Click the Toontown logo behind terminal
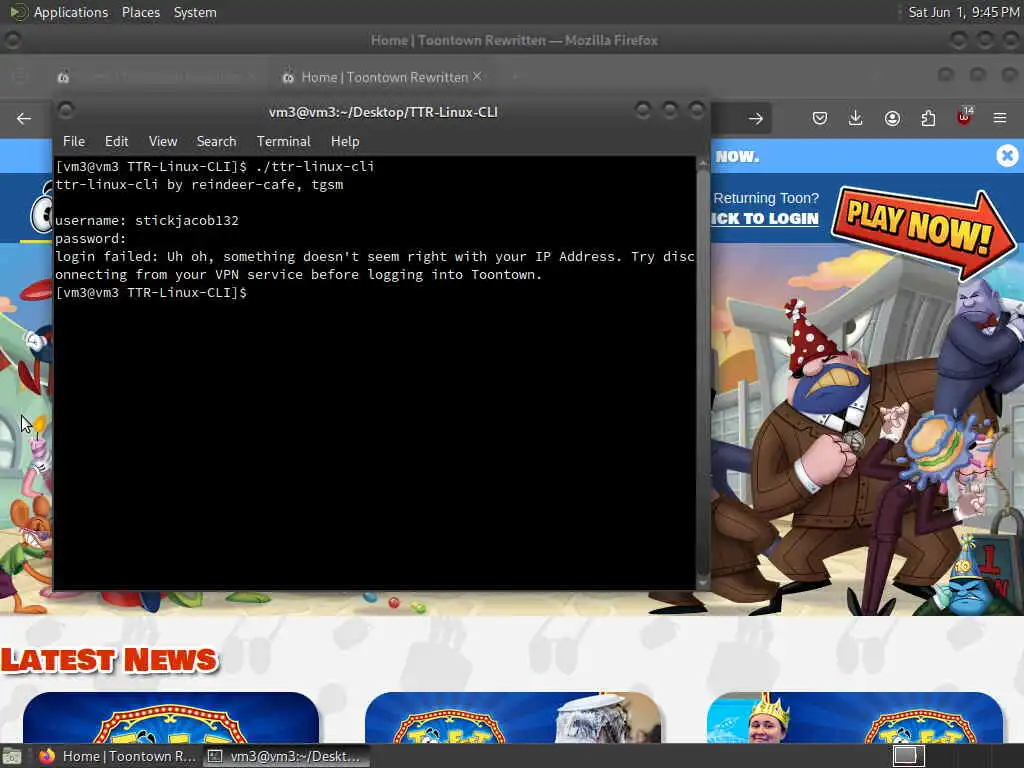This screenshot has height=768, width=1024. [41, 209]
